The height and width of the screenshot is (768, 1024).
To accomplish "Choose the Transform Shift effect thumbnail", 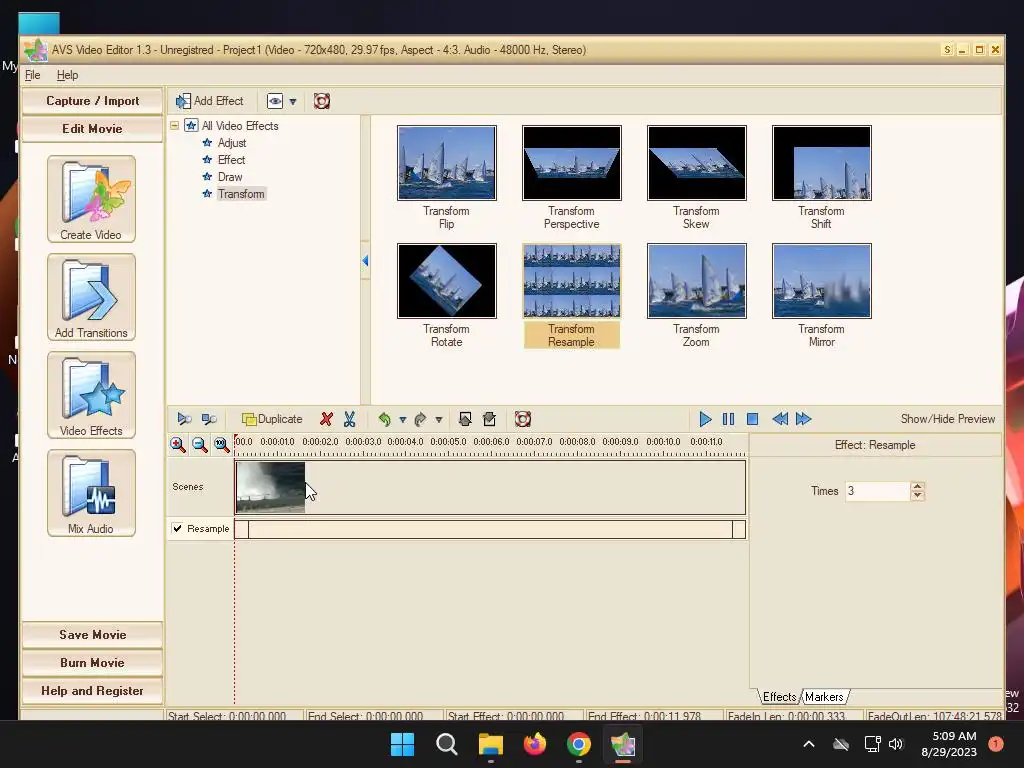I will tap(822, 163).
